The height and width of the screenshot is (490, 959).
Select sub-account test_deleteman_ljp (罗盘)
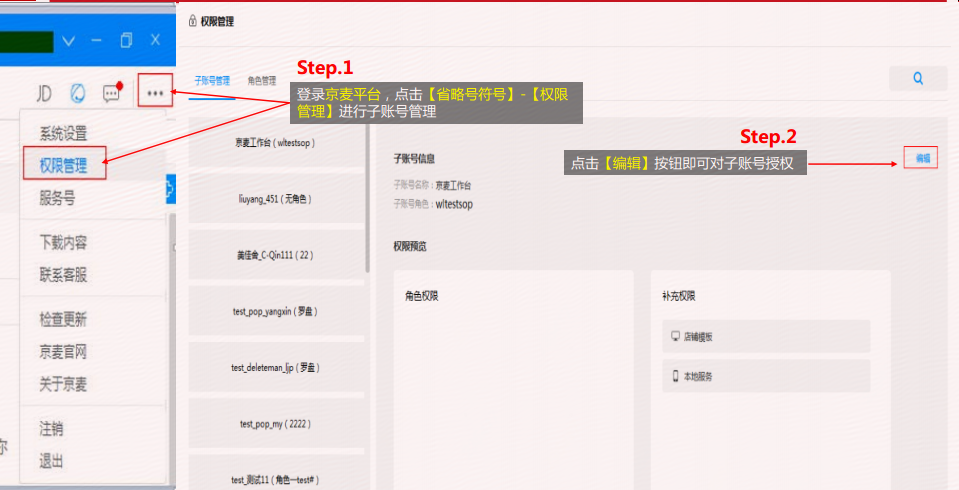[x=275, y=367]
